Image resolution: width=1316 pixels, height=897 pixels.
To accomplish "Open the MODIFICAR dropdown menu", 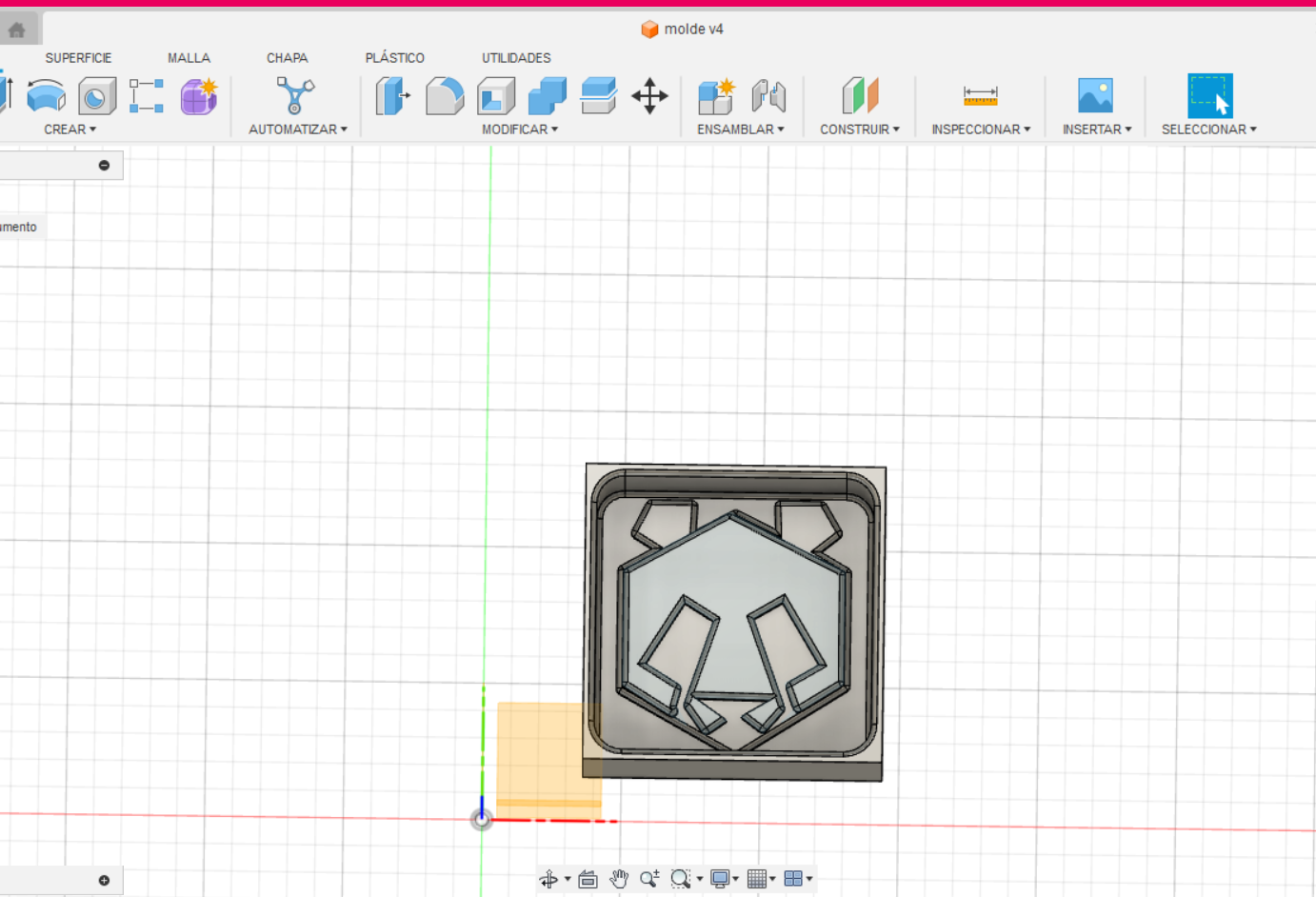I will pyautogui.click(x=520, y=130).
